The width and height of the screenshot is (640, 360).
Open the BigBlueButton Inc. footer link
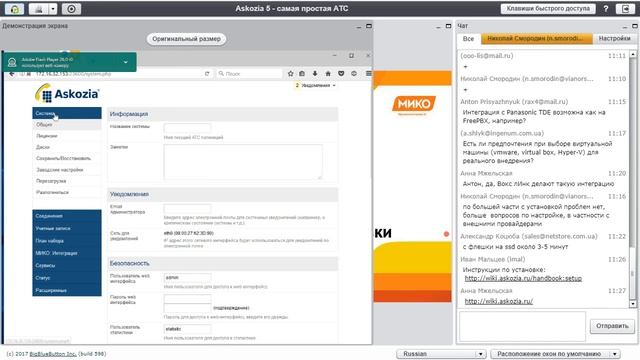(x=53, y=354)
